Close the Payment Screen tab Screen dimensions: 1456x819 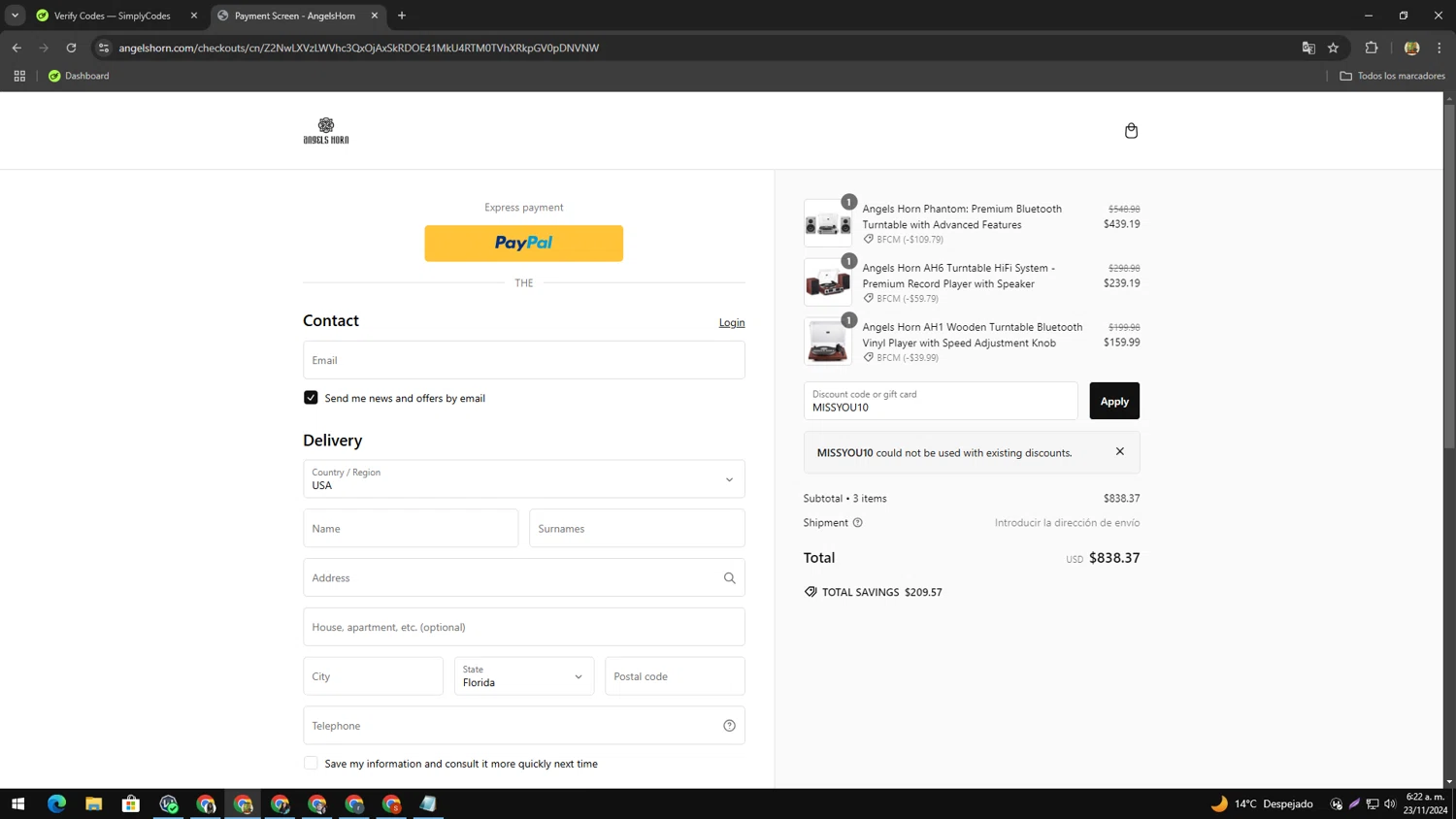click(375, 16)
